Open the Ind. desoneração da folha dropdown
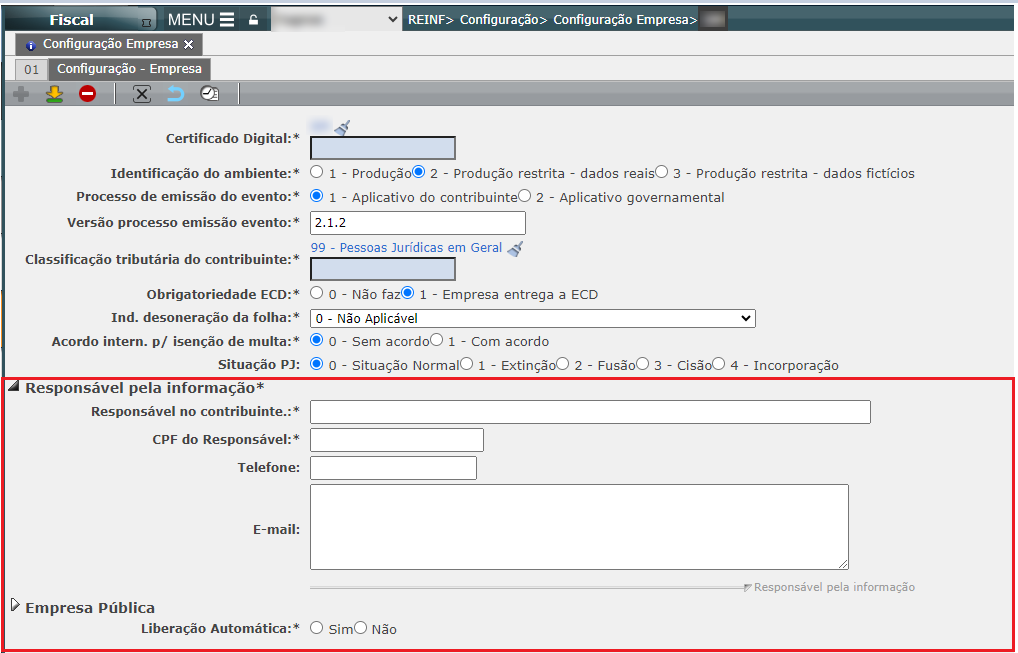The image size is (1018, 653). pyautogui.click(x=532, y=318)
